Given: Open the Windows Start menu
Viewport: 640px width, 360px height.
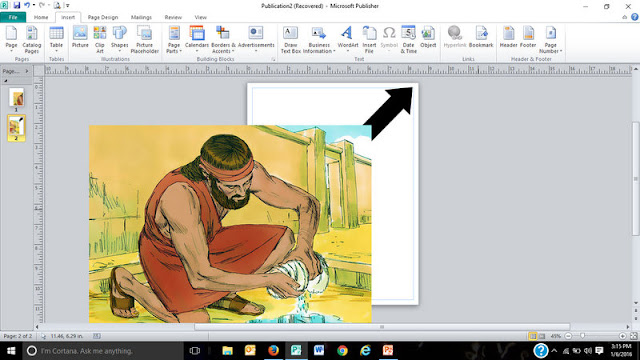Looking at the screenshot, I should click(x=11, y=351).
